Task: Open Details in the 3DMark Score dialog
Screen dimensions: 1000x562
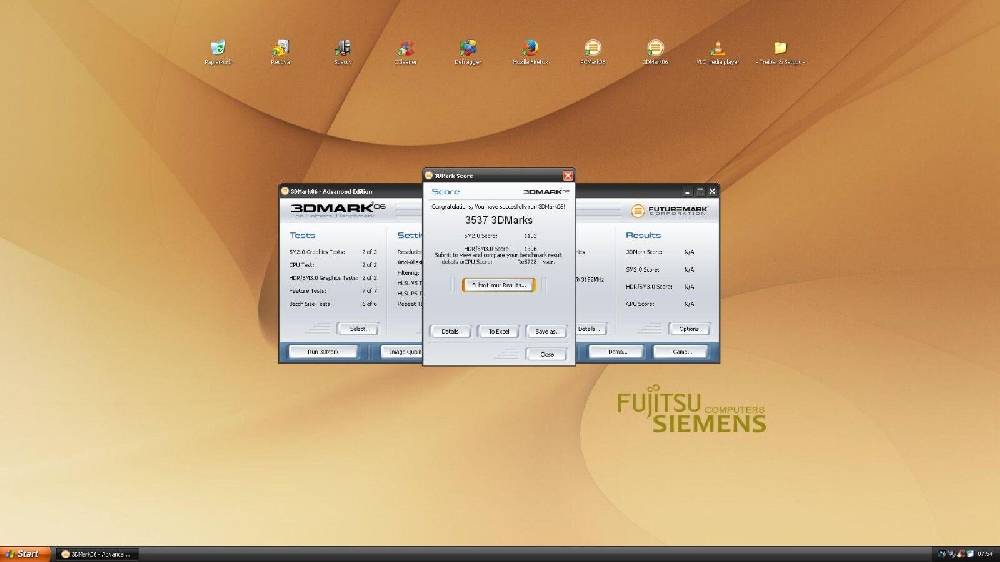Action: [x=450, y=331]
